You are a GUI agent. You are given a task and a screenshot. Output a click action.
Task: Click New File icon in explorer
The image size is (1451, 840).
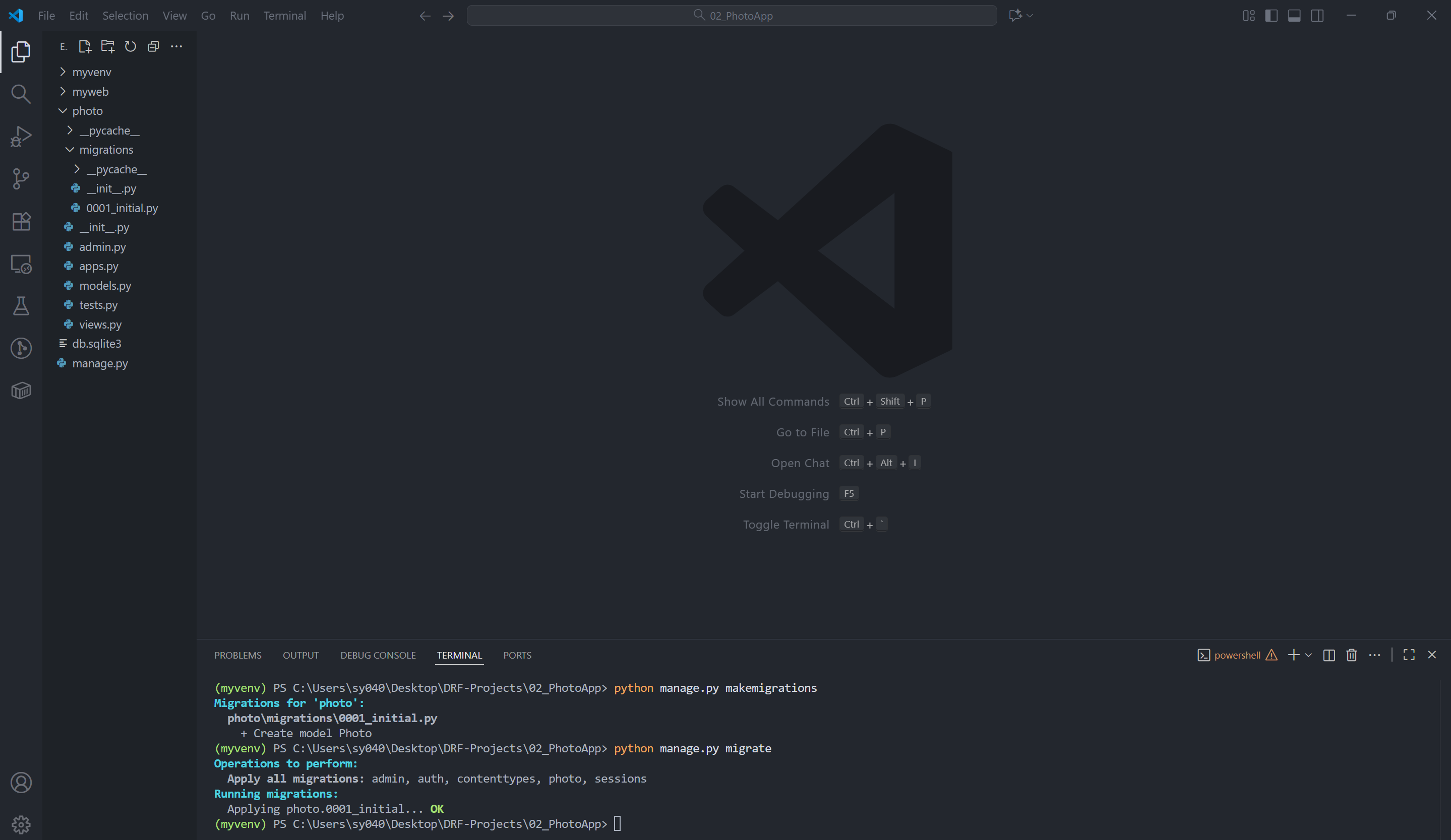click(85, 46)
